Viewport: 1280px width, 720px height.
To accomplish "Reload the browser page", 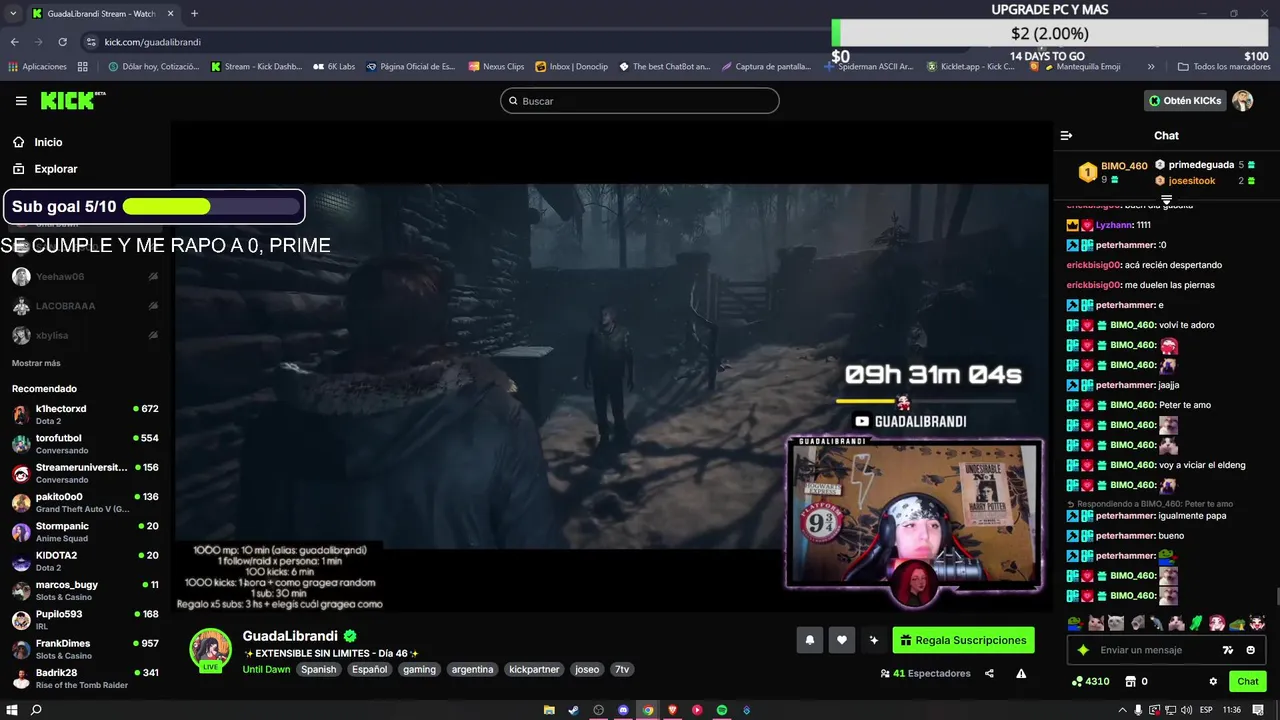I will tap(62, 42).
